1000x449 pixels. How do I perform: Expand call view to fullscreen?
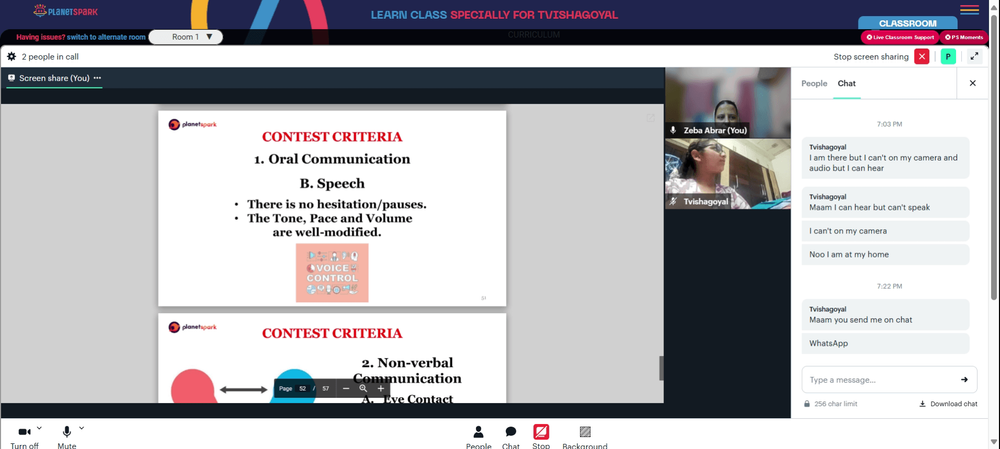point(974,57)
